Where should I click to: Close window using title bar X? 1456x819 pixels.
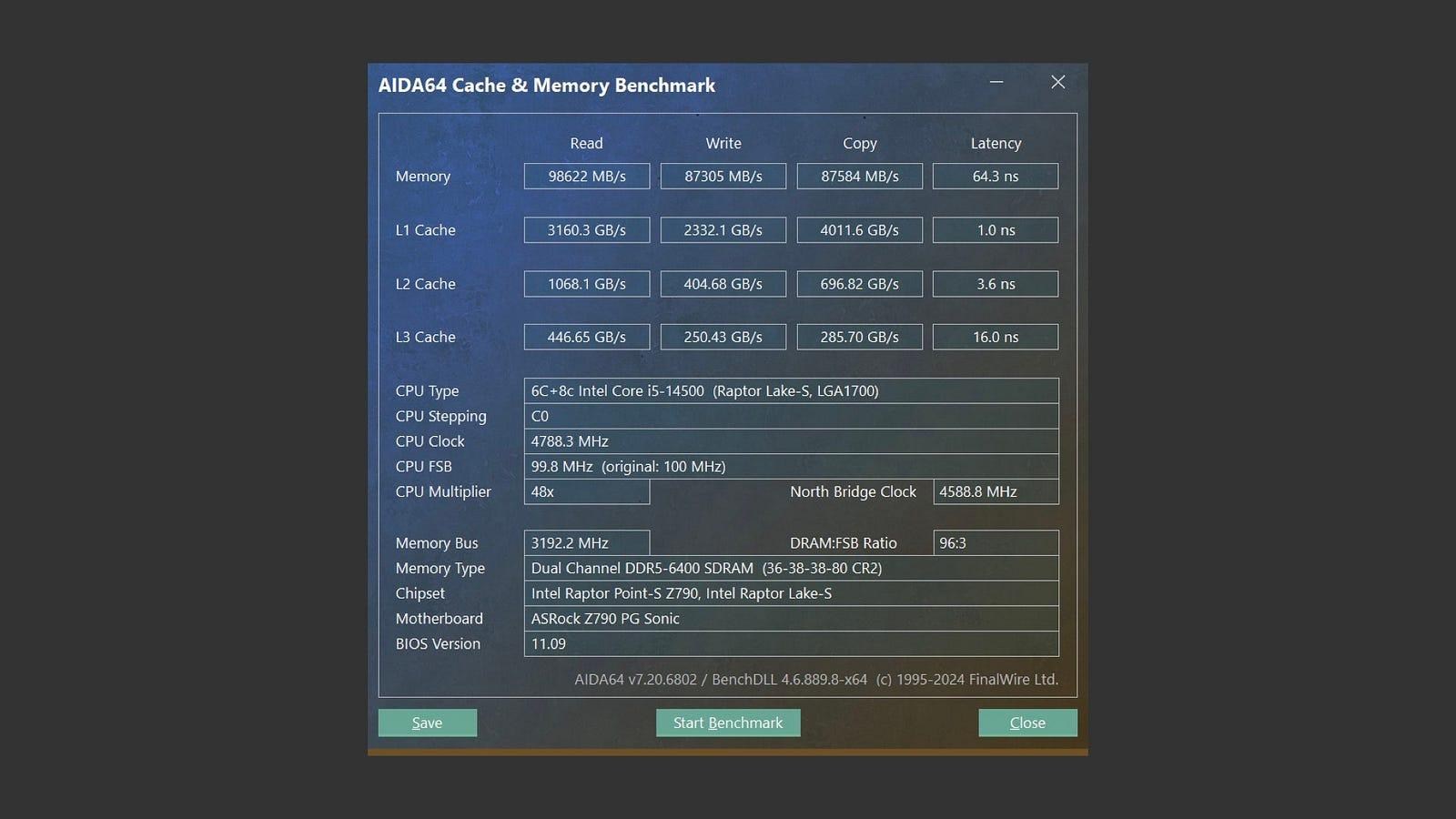[x=1057, y=82]
